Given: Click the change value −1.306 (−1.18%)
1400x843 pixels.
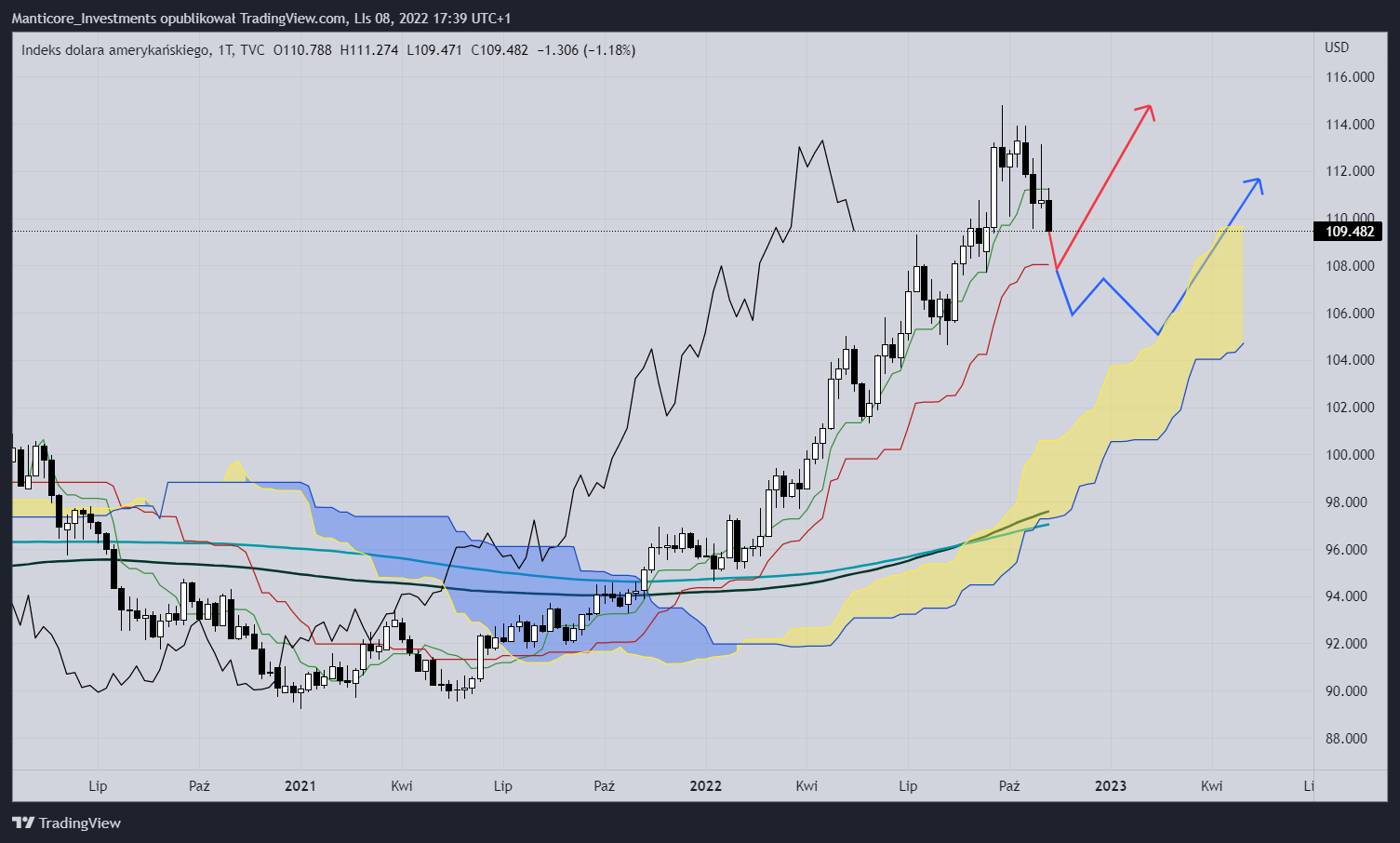Looking at the screenshot, I should pos(587,50).
